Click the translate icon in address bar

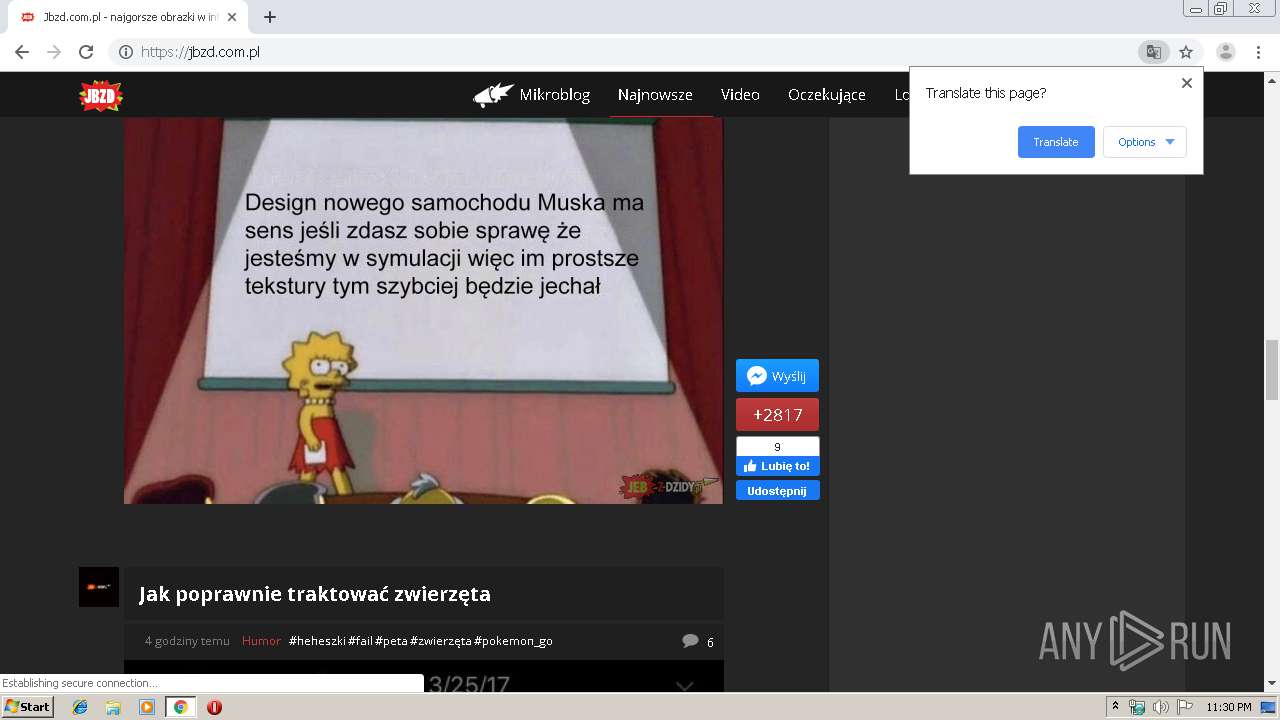point(1153,52)
